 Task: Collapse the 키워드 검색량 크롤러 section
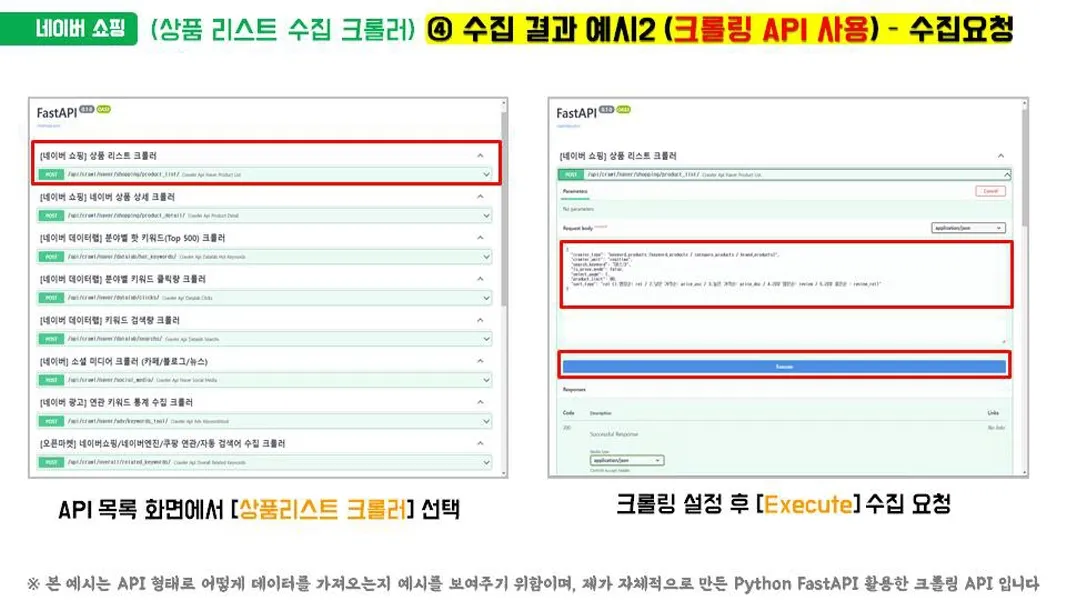click(x=480, y=320)
